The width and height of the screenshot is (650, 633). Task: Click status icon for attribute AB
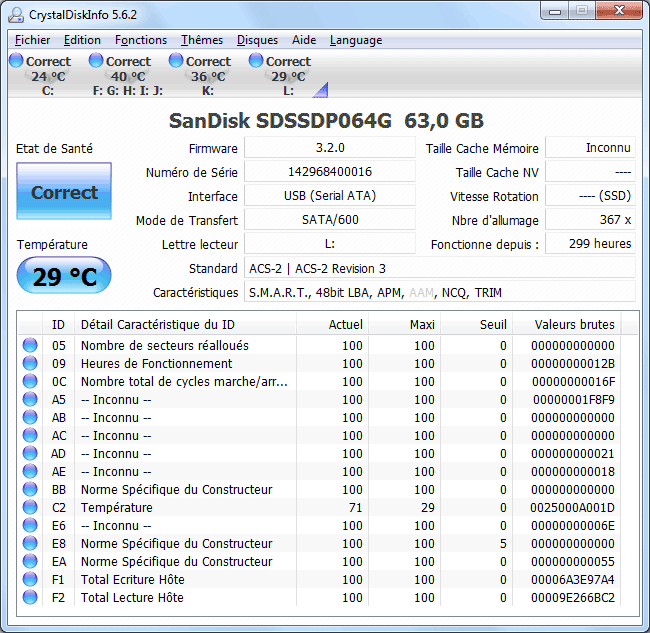30,417
